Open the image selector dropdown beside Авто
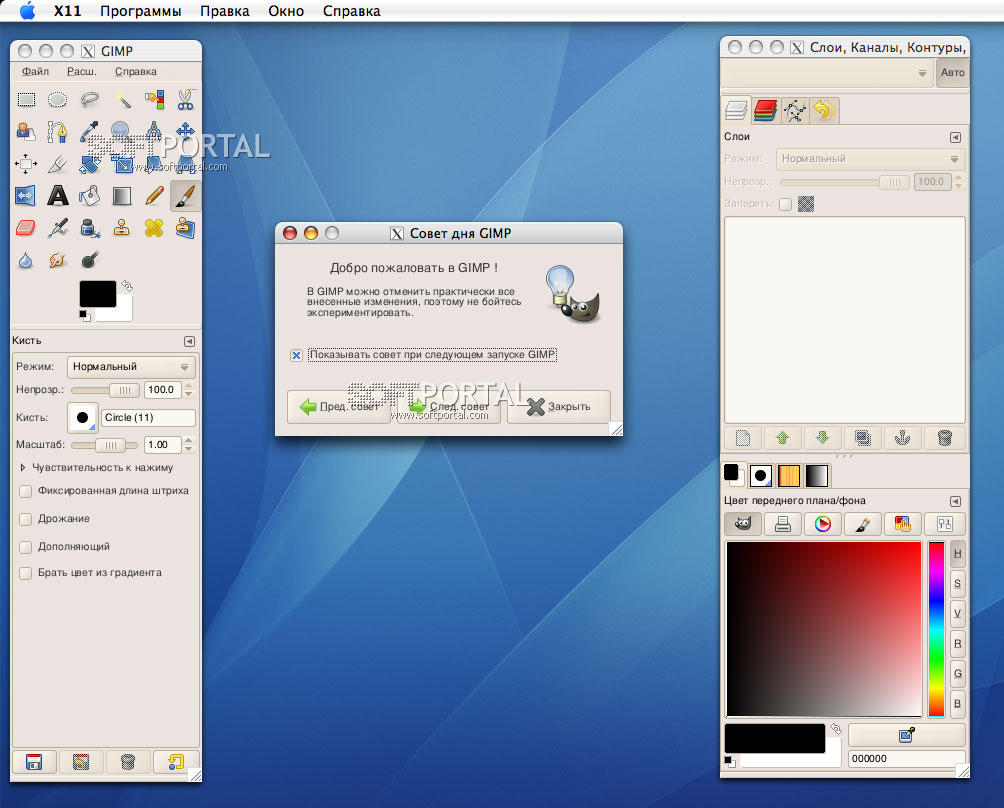This screenshot has height=808, width=1004. [827, 73]
